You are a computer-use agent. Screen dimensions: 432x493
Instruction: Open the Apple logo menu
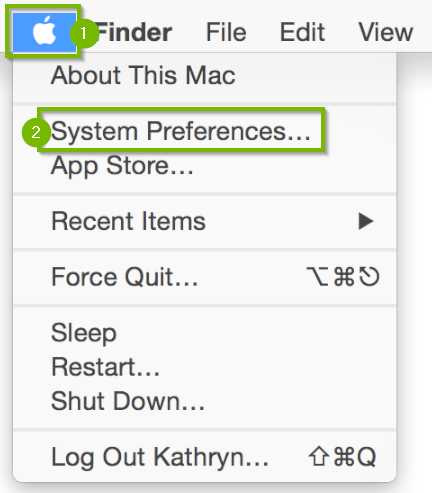(x=44, y=32)
